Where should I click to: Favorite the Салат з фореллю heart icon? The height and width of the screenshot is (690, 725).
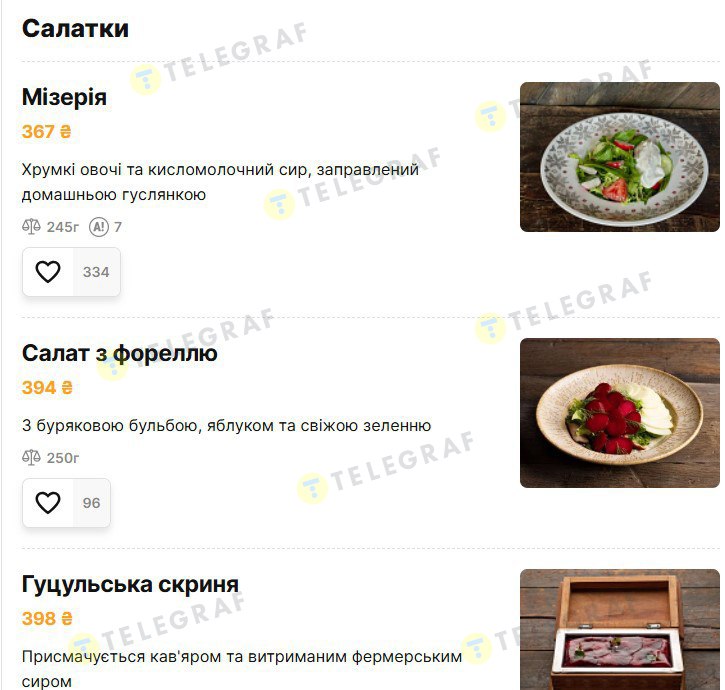coord(48,502)
